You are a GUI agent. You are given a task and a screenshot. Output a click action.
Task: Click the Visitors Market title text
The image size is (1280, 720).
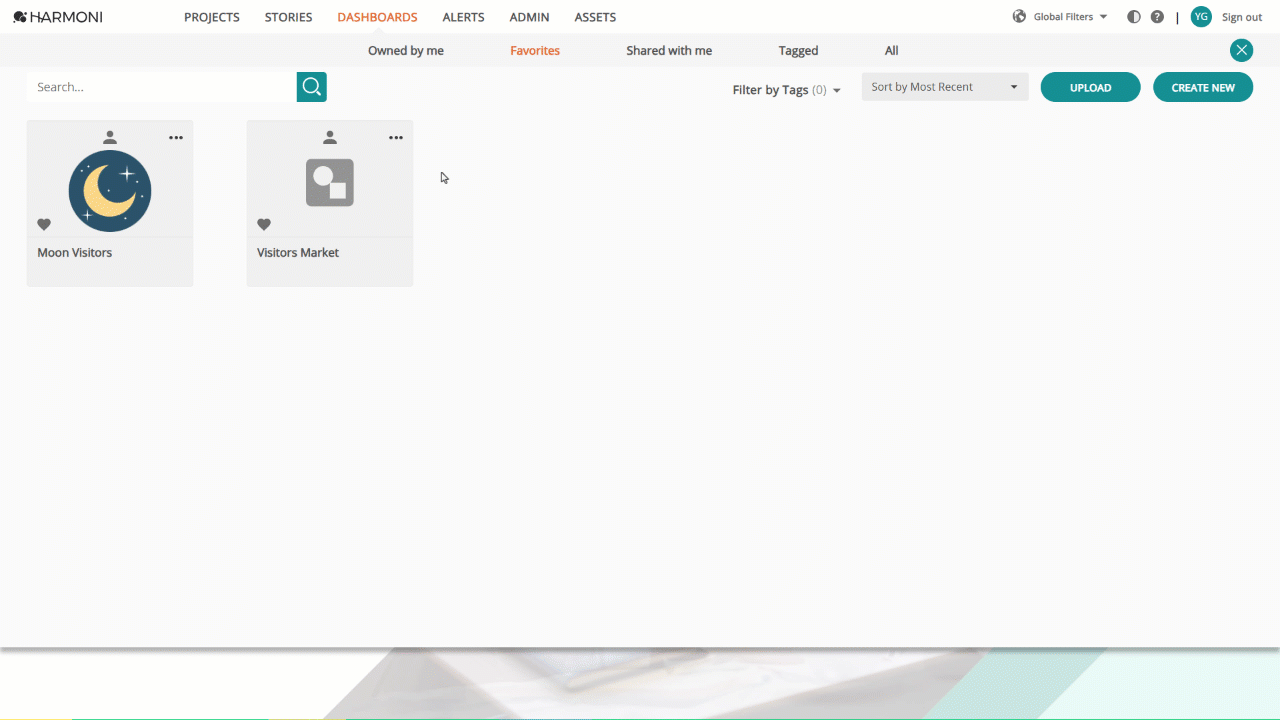[298, 253]
